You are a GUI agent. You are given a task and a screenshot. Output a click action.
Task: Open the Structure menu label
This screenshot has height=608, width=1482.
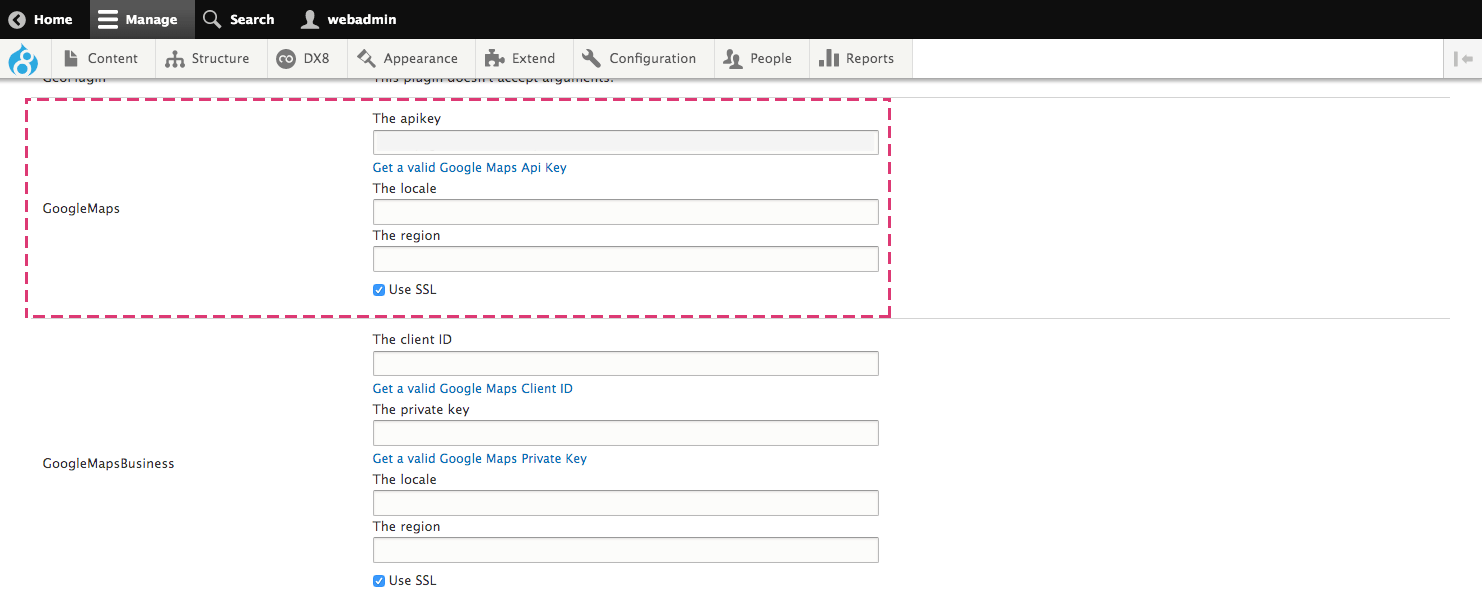221,59
